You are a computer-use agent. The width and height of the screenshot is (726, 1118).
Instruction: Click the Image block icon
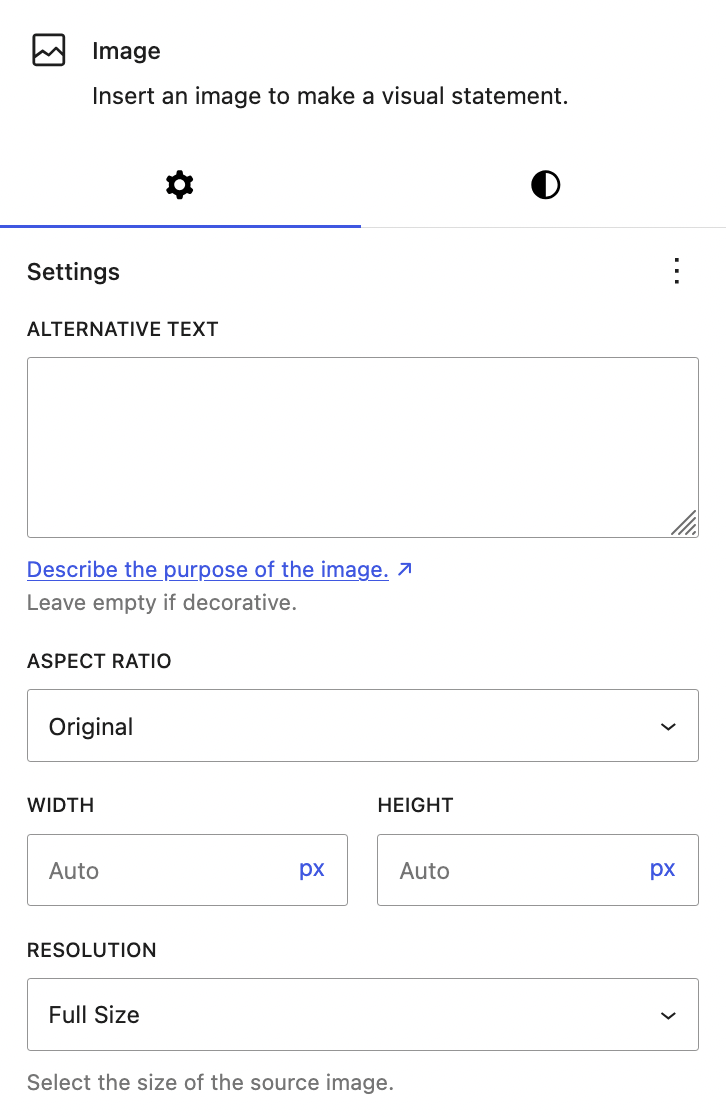coord(49,51)
